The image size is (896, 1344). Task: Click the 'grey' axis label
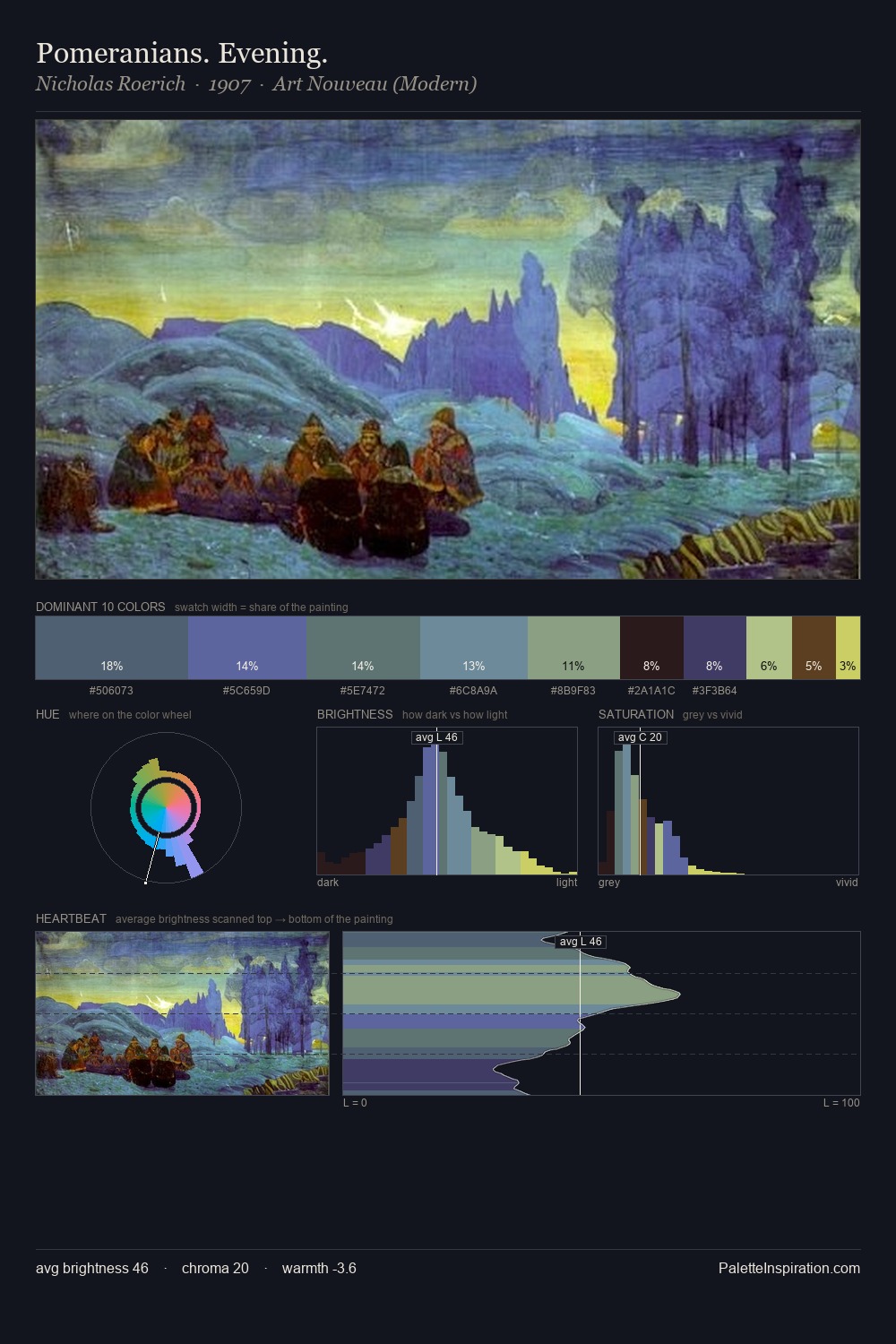(x=609, y=883)
